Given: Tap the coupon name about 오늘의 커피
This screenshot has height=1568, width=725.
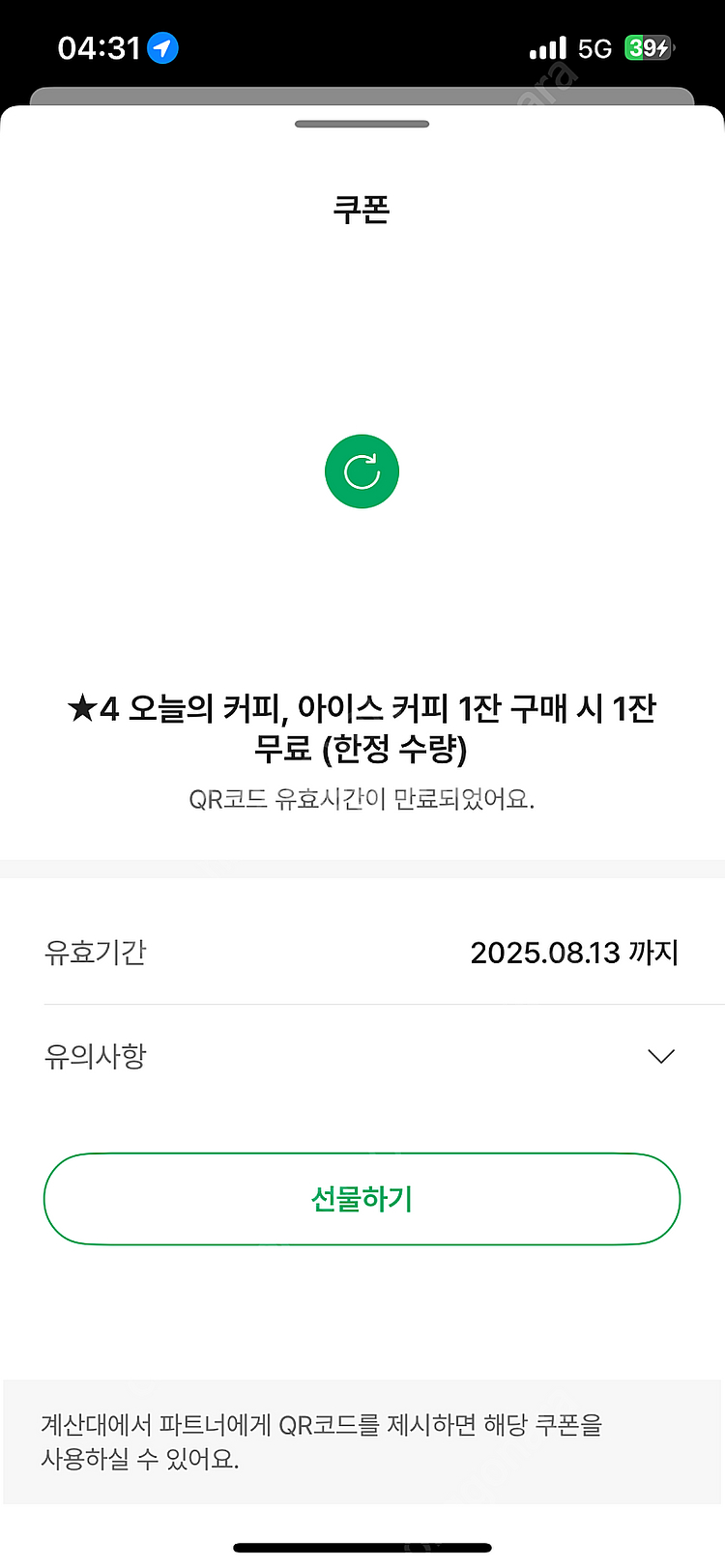Looking at the screenshot, I should [x=362, y=728].
